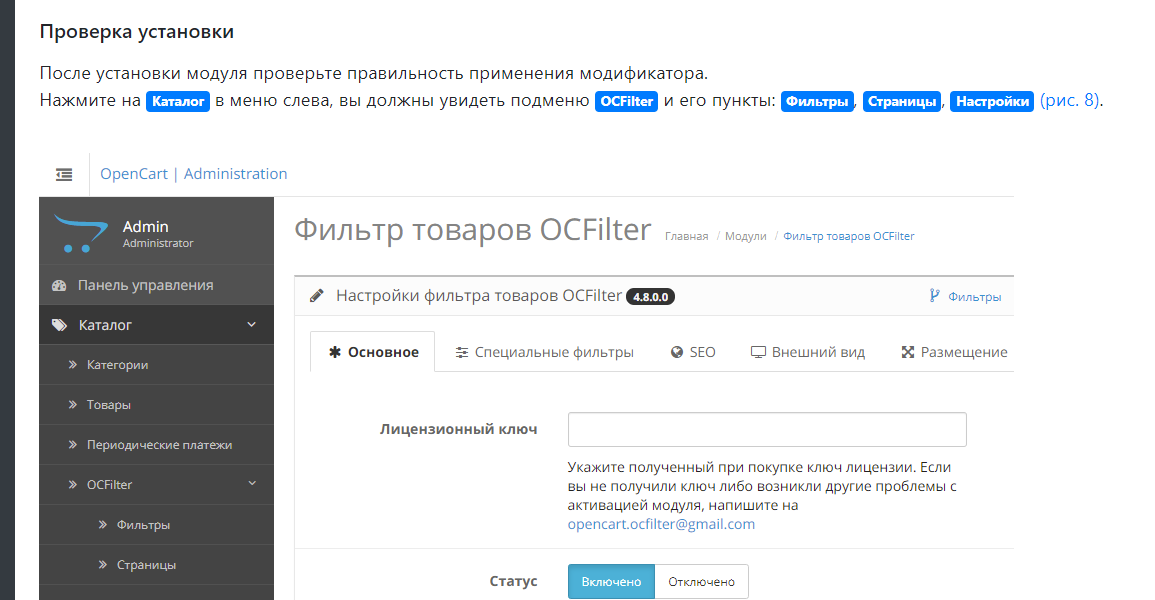Image resolution: width=1155 pixels, height=600 pixels.
Task: Click the Статус field label
Action: [x=513, y=582]
